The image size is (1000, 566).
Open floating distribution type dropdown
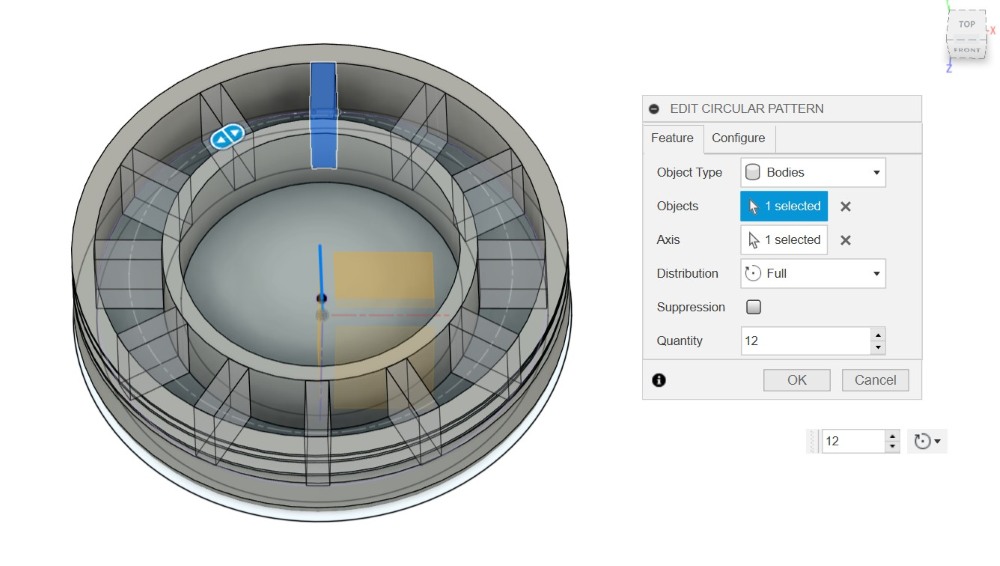click(927, 441)
